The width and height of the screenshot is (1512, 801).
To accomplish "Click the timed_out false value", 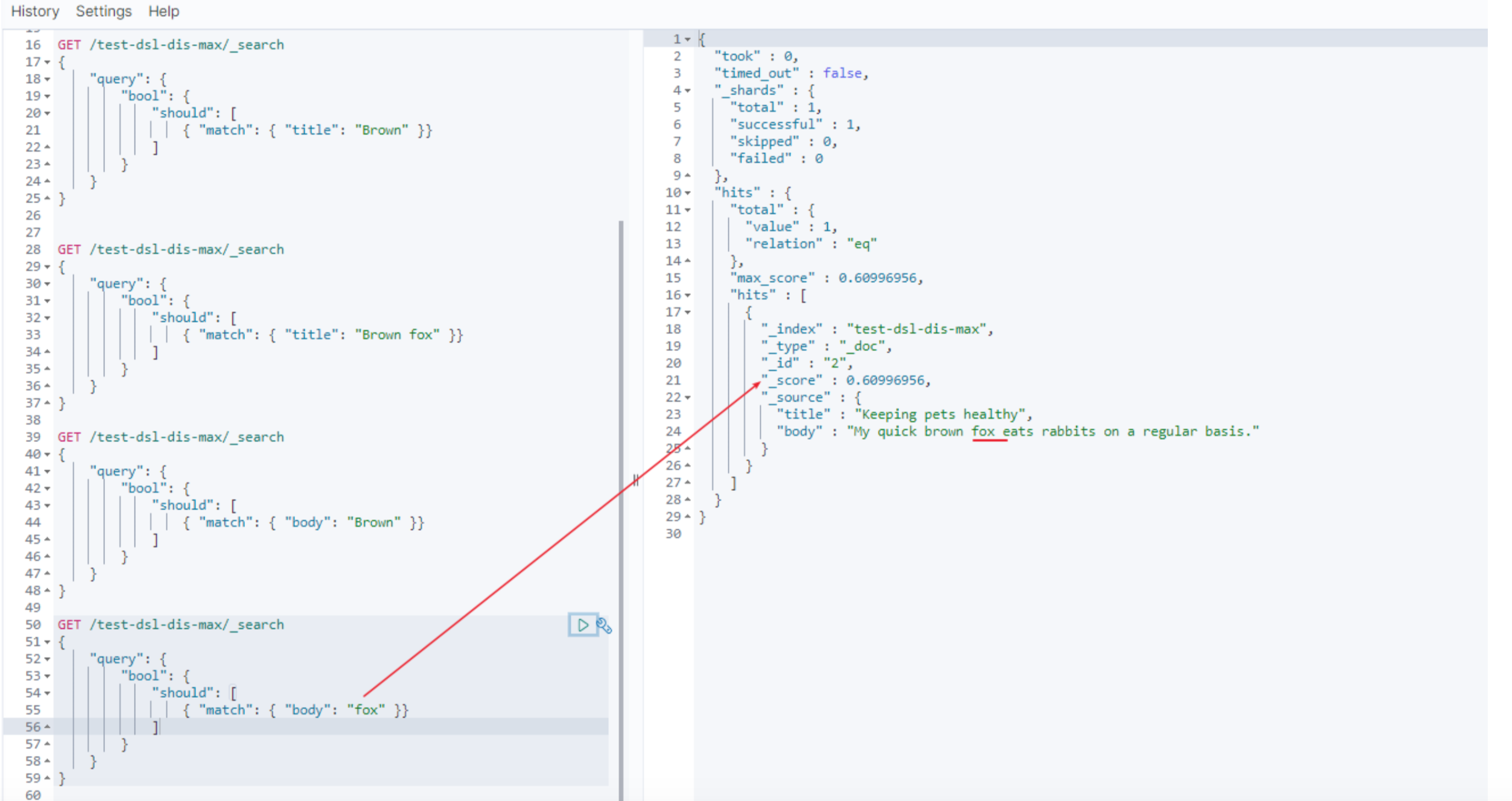I will pos(842,73).
